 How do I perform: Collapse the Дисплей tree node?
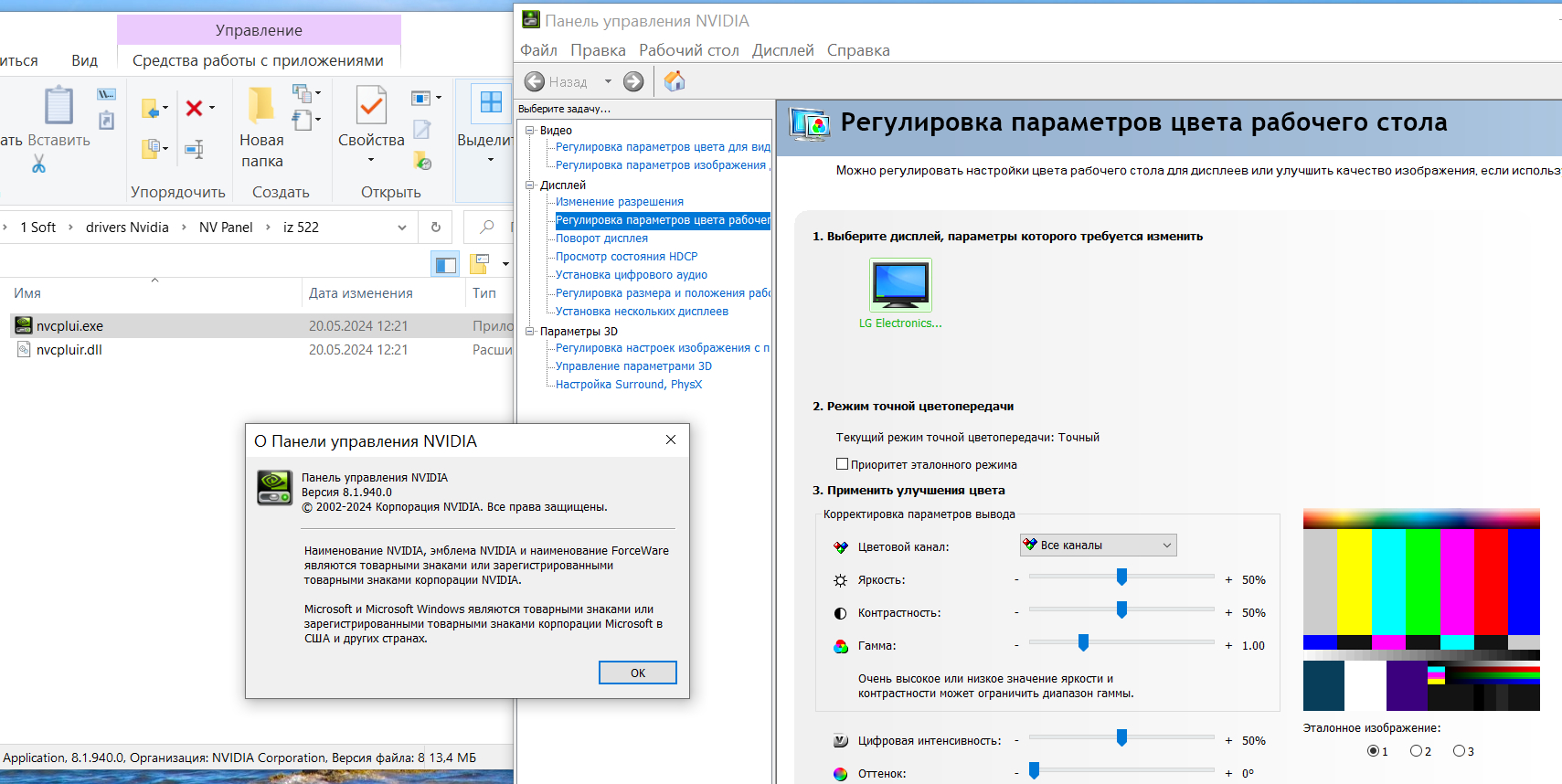(529, 185)
